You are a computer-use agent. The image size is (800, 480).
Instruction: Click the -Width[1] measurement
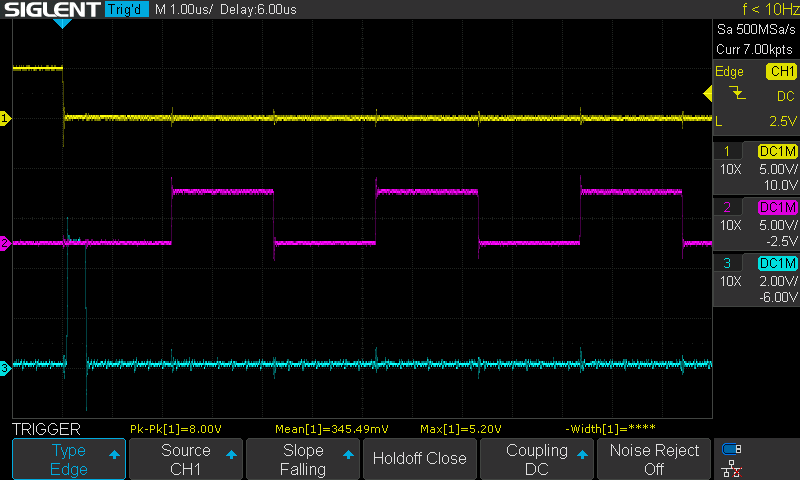coord(610,429)
